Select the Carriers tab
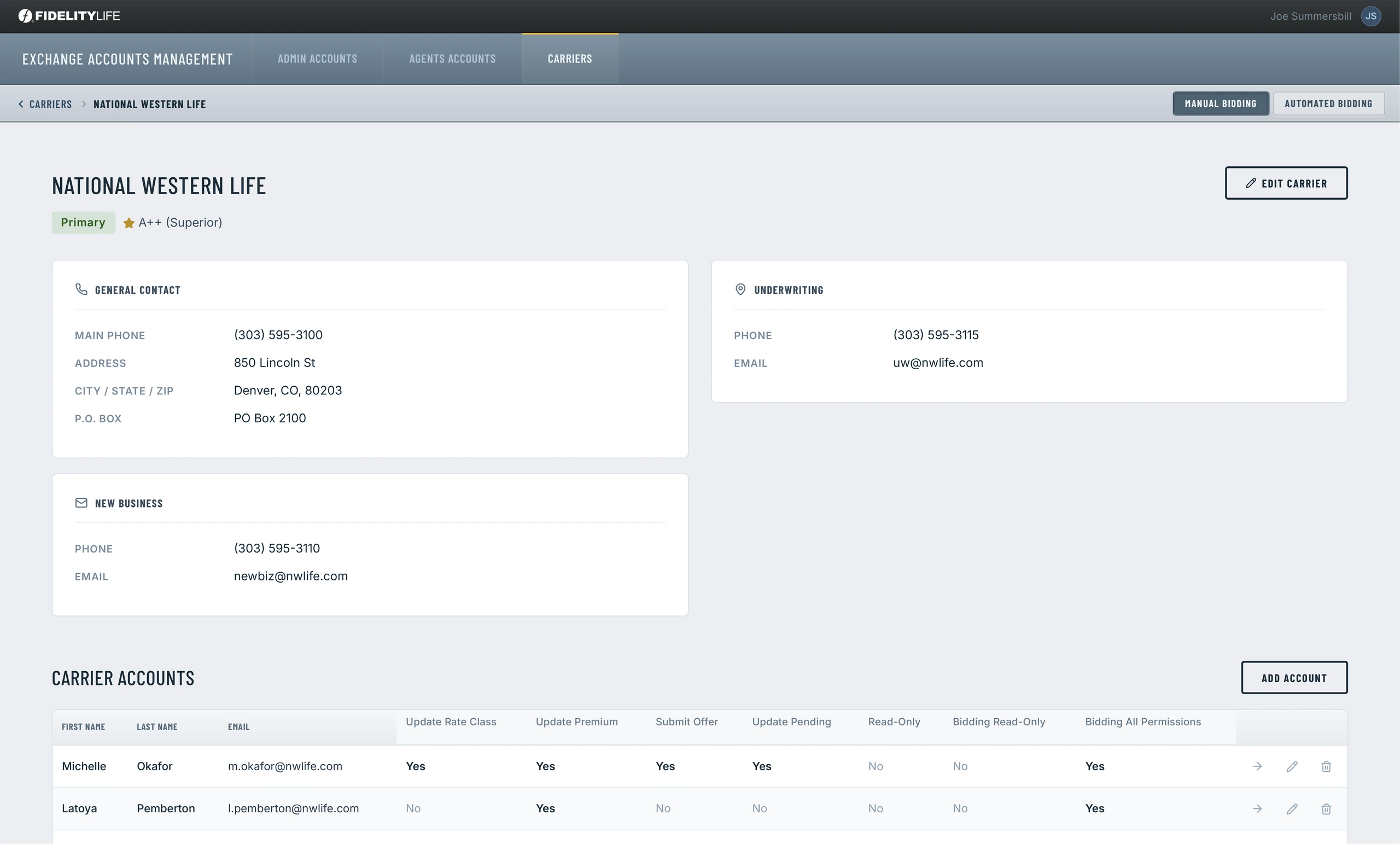The height and width of the screenshot is (844, 1400). 570,59
